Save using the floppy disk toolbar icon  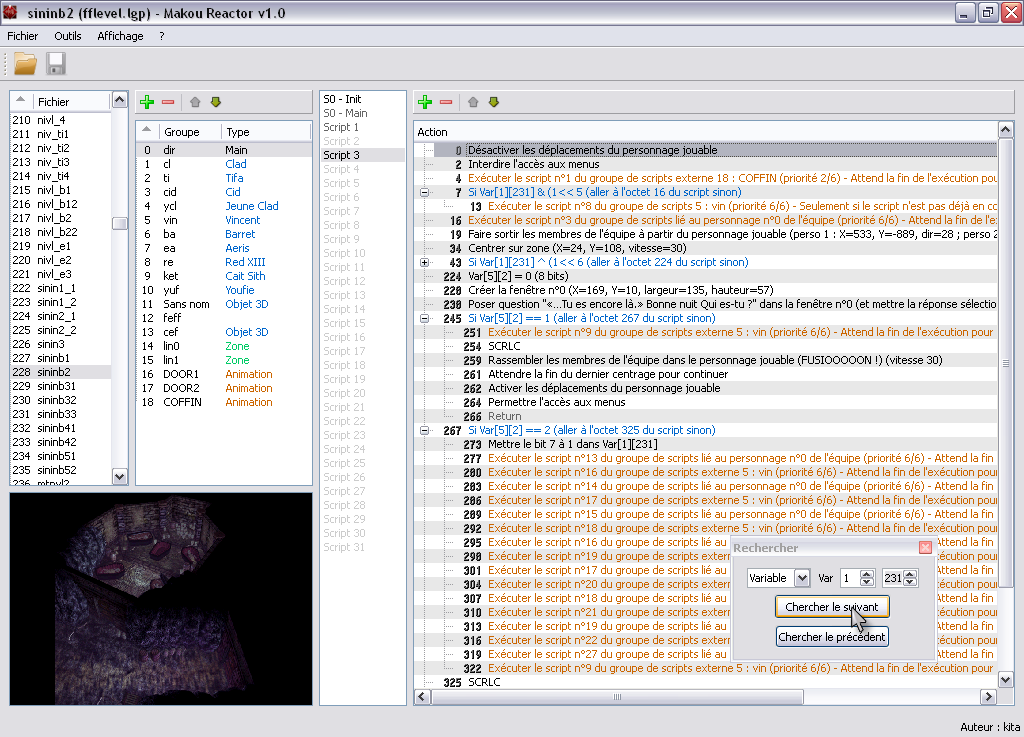(x=56, y=64)
